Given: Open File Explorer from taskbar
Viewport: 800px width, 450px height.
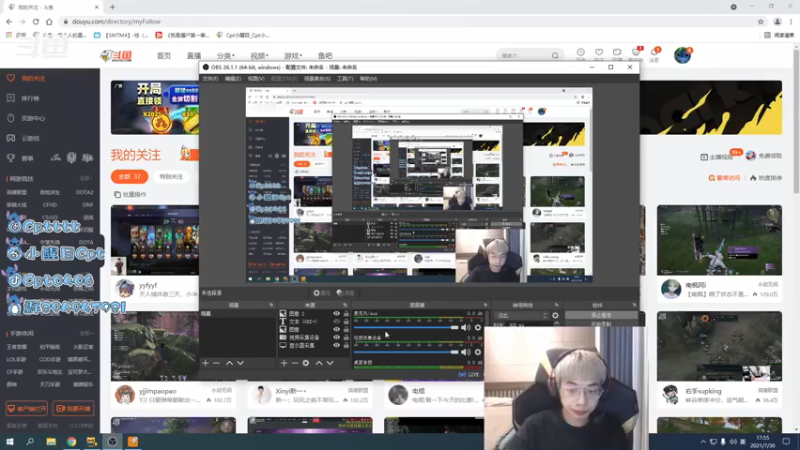Looking at the screenshot, I should (x=51, y=441).
